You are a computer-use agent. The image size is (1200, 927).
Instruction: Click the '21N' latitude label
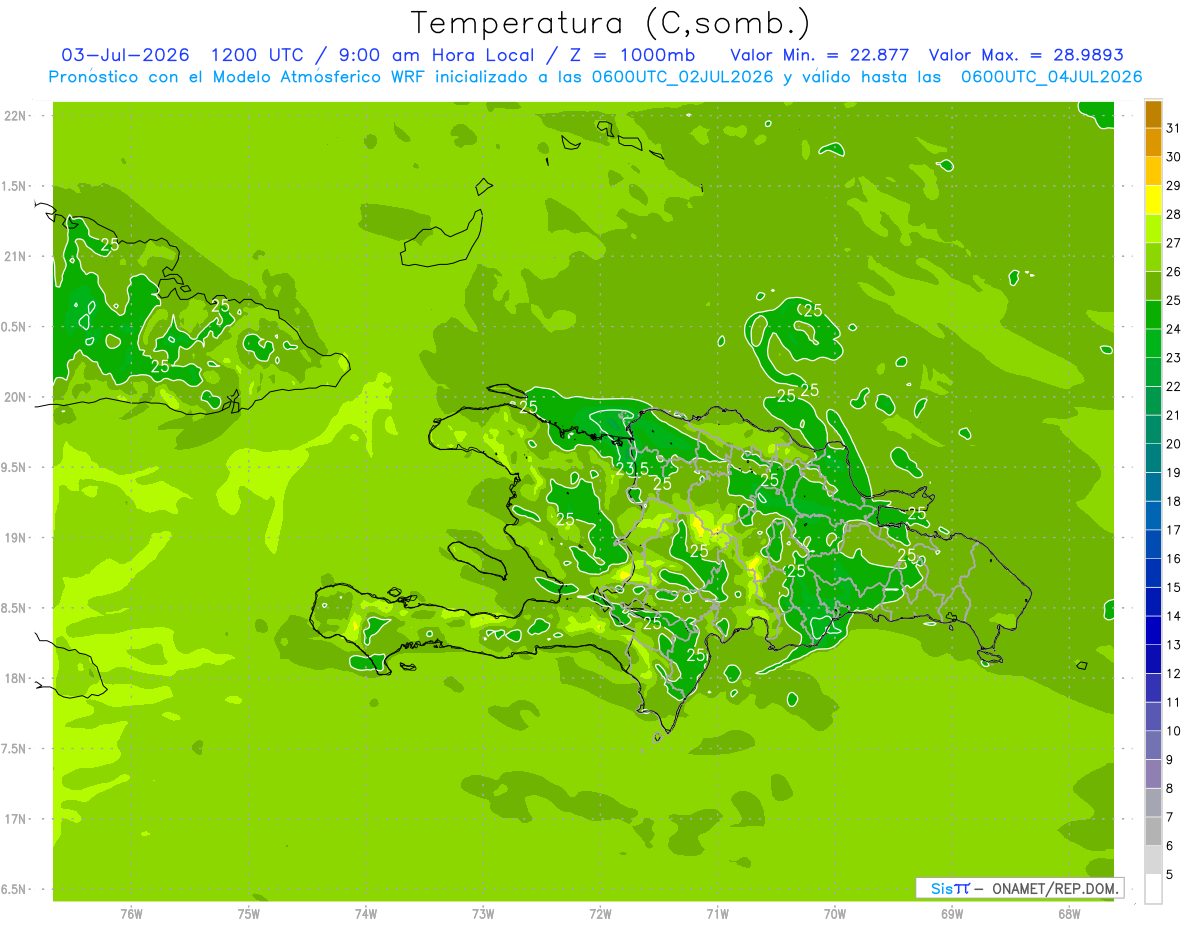14,257
